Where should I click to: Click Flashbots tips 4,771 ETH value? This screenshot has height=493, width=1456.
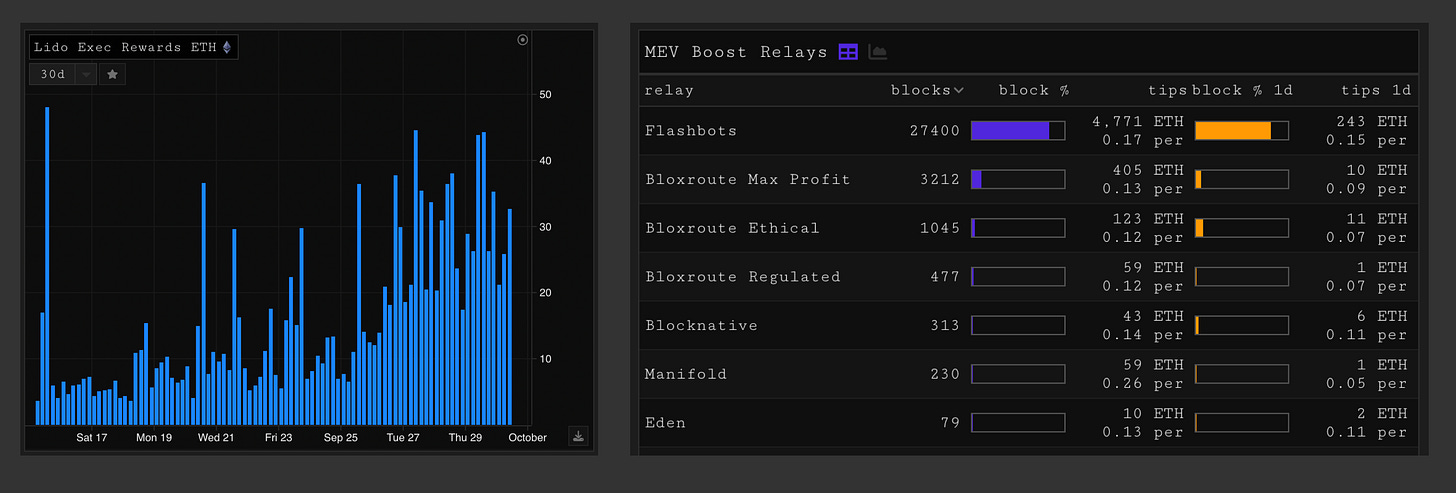pyautogui.click(x=1138, y=121)
